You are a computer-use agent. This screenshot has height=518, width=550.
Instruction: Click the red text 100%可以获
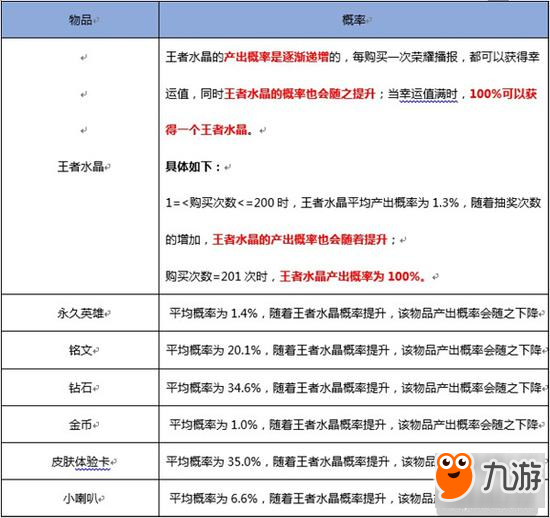coord(503,94)
